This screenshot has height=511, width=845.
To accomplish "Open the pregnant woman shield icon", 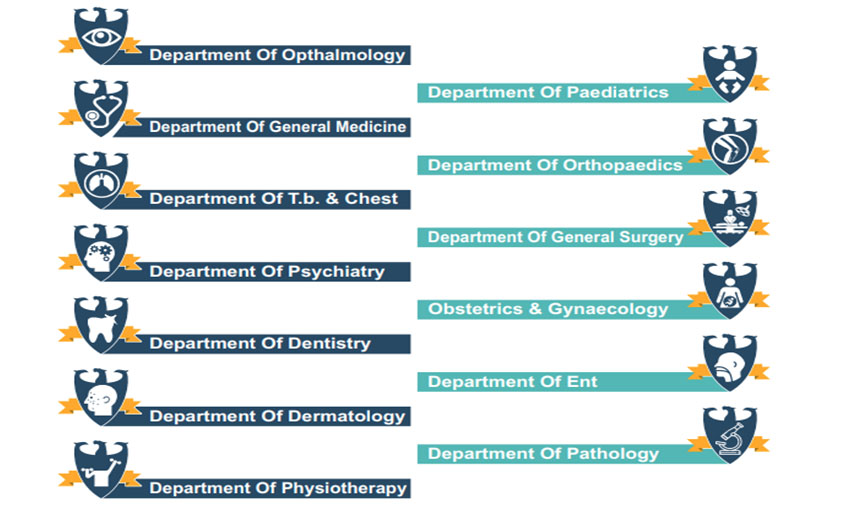I will coord(730,291).
